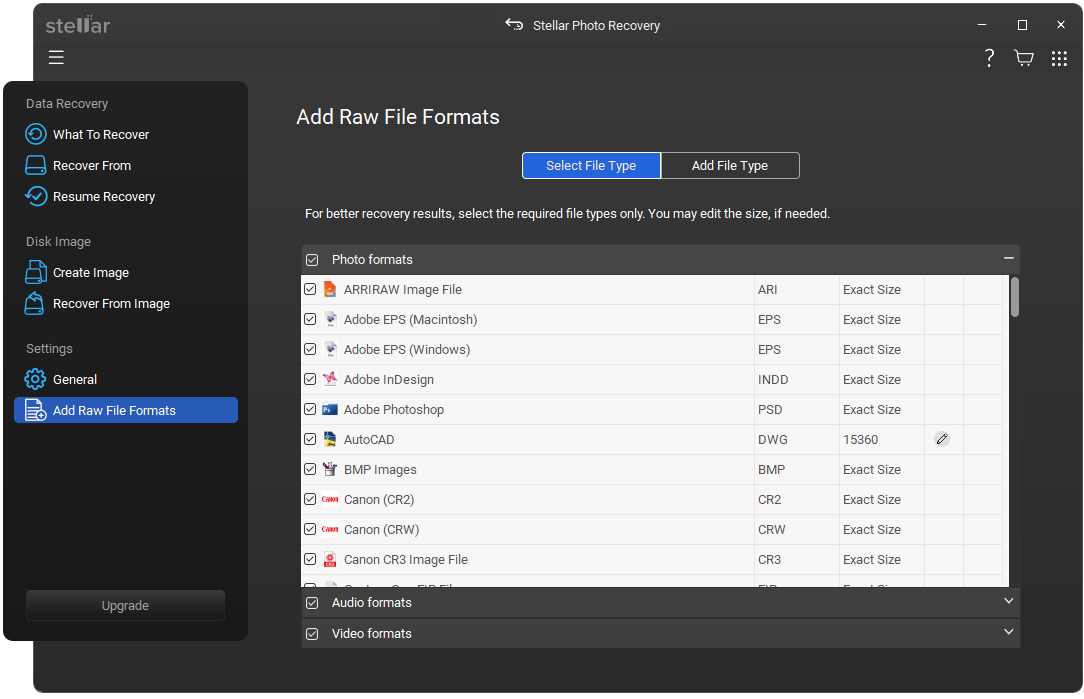Click Exact Size in the BMP Images row

pos(871,469)
